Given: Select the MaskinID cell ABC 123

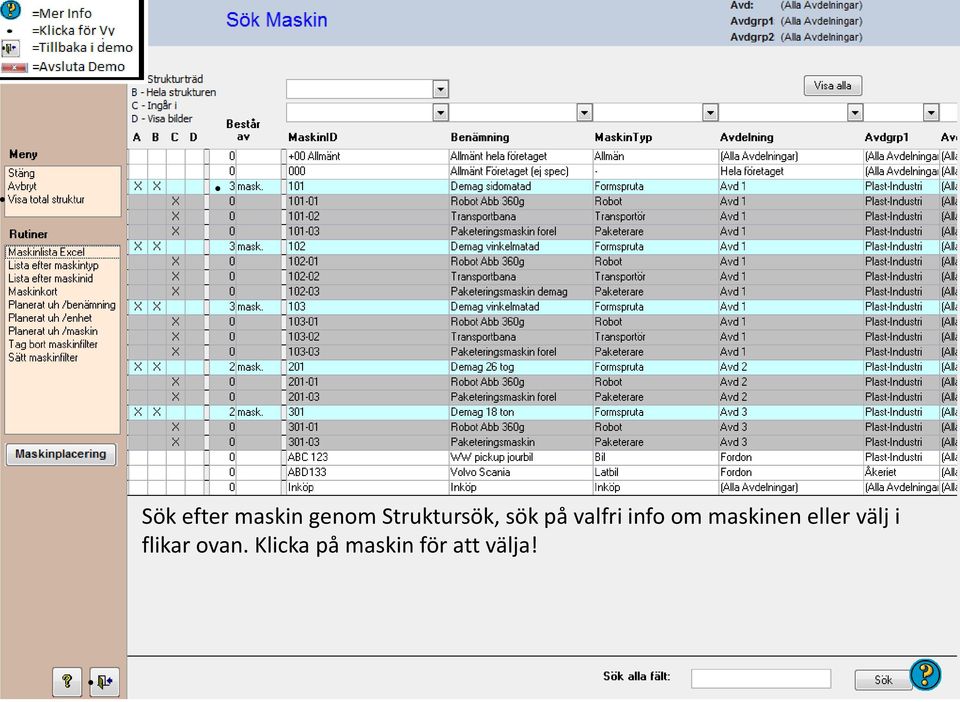Looking at the screenshot, I should (x=367, y=457).
